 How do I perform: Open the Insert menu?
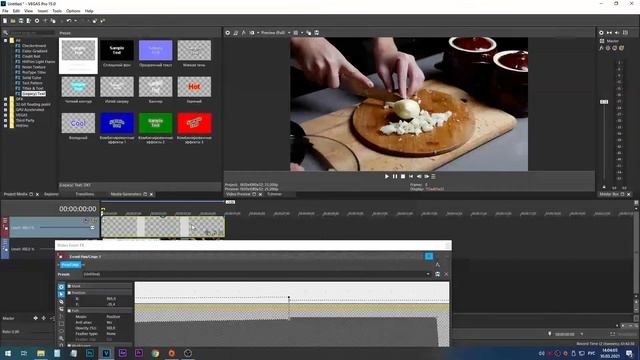pyautogui.click(x=42, y=11)
